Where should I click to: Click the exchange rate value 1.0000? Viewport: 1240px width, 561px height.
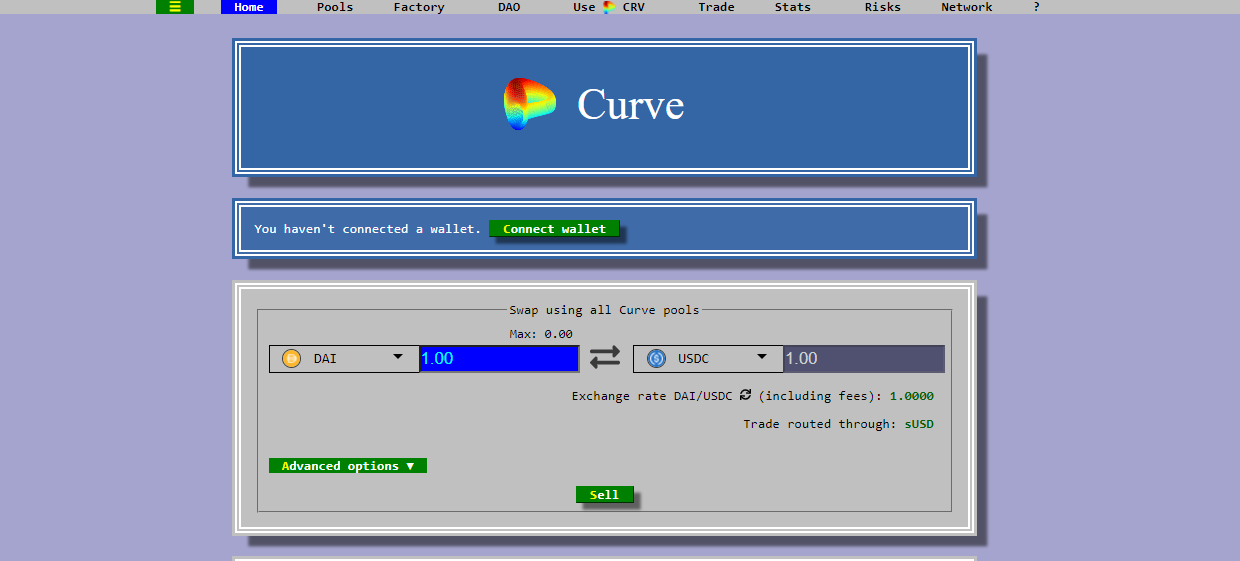click(x=912, y=396)
